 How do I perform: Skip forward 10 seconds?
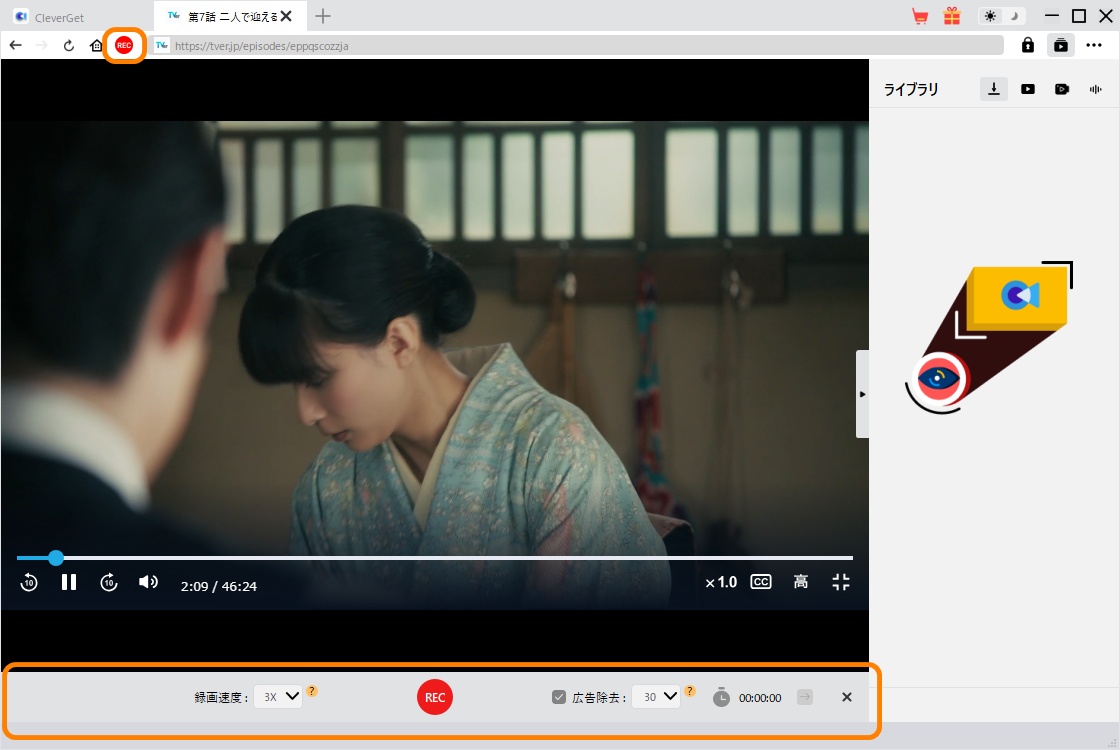(x=109, y=582)
